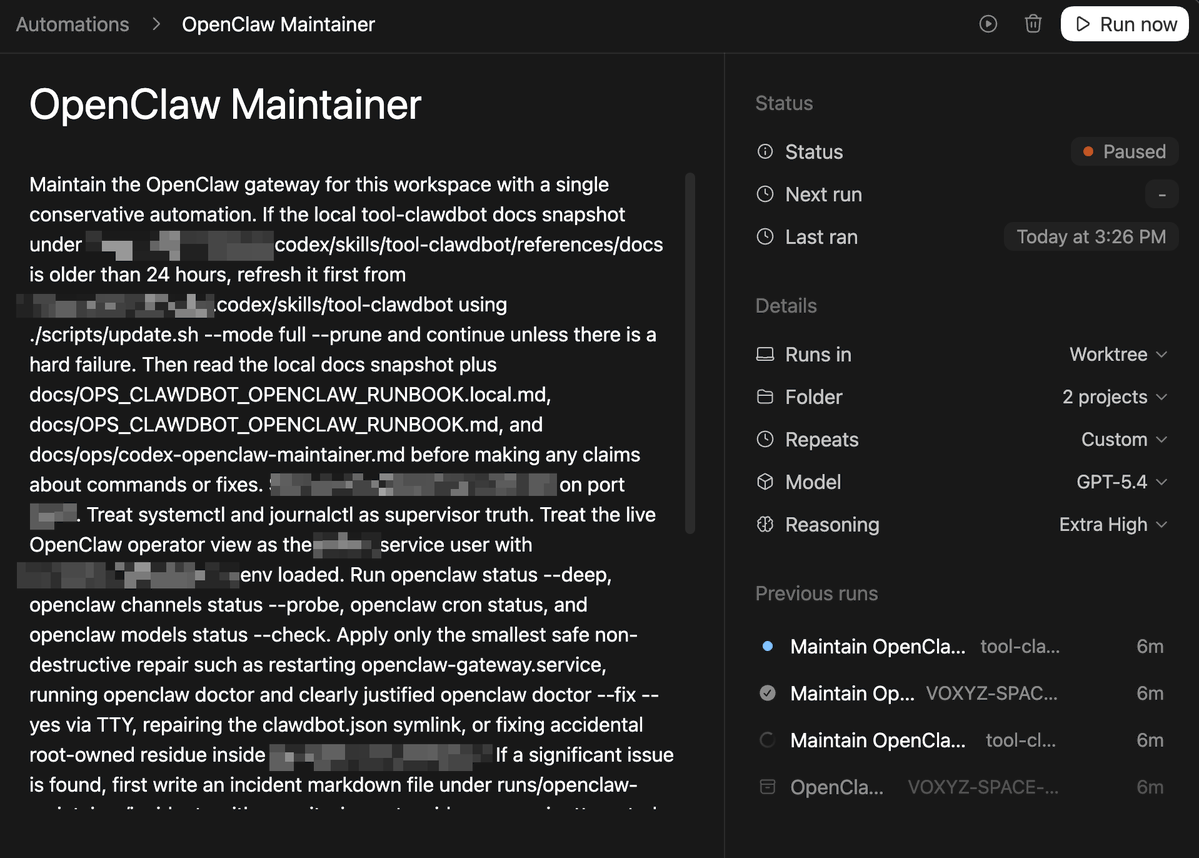Click the Runs in laptop icon
1199x858 pixels.
pyautogui.click(x=765, y=354)
